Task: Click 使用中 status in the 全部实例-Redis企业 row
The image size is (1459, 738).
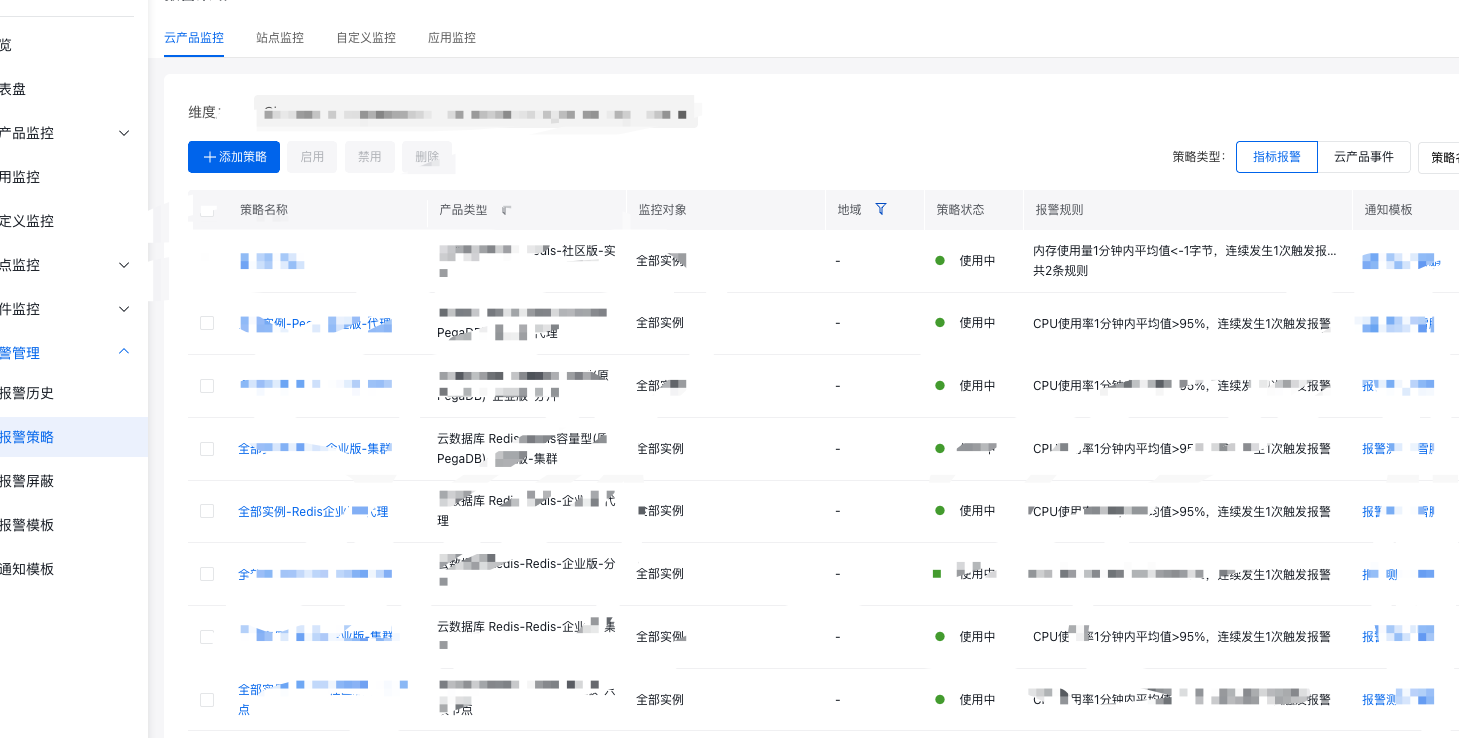Action: click(977, 511)
